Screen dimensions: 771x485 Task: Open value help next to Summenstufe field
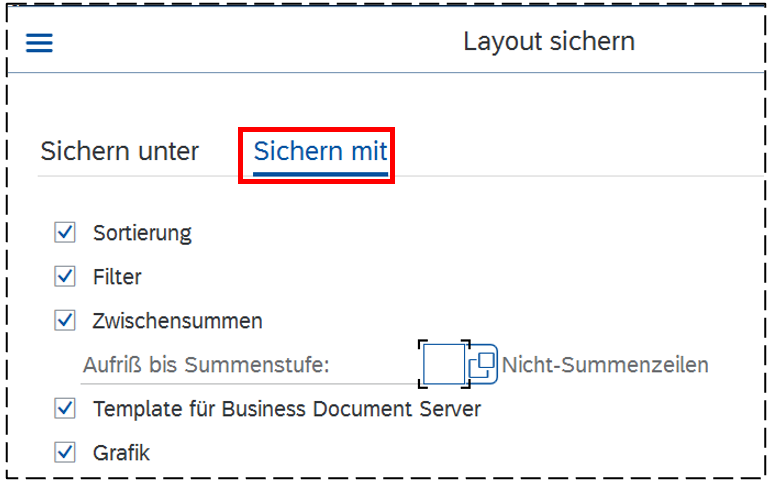(483, 364)
